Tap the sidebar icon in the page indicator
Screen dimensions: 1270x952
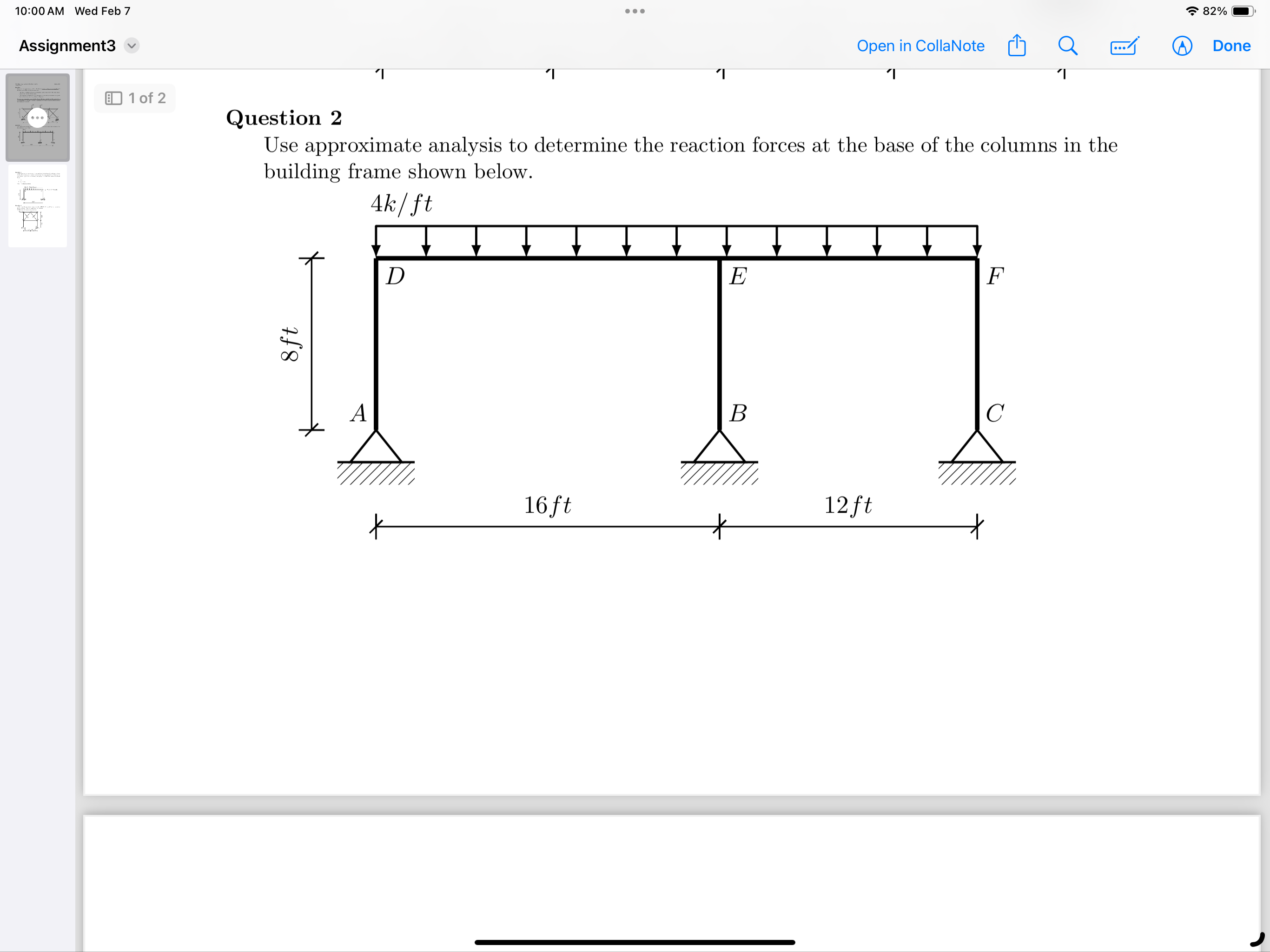(113, 98)
